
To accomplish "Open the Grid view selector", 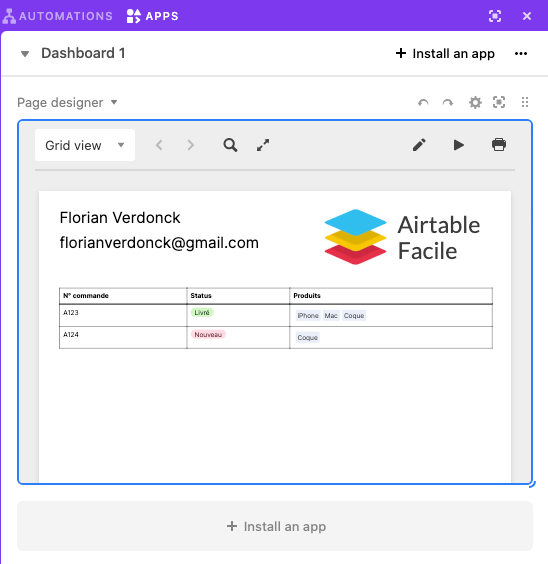I will [x=85, y=145].
